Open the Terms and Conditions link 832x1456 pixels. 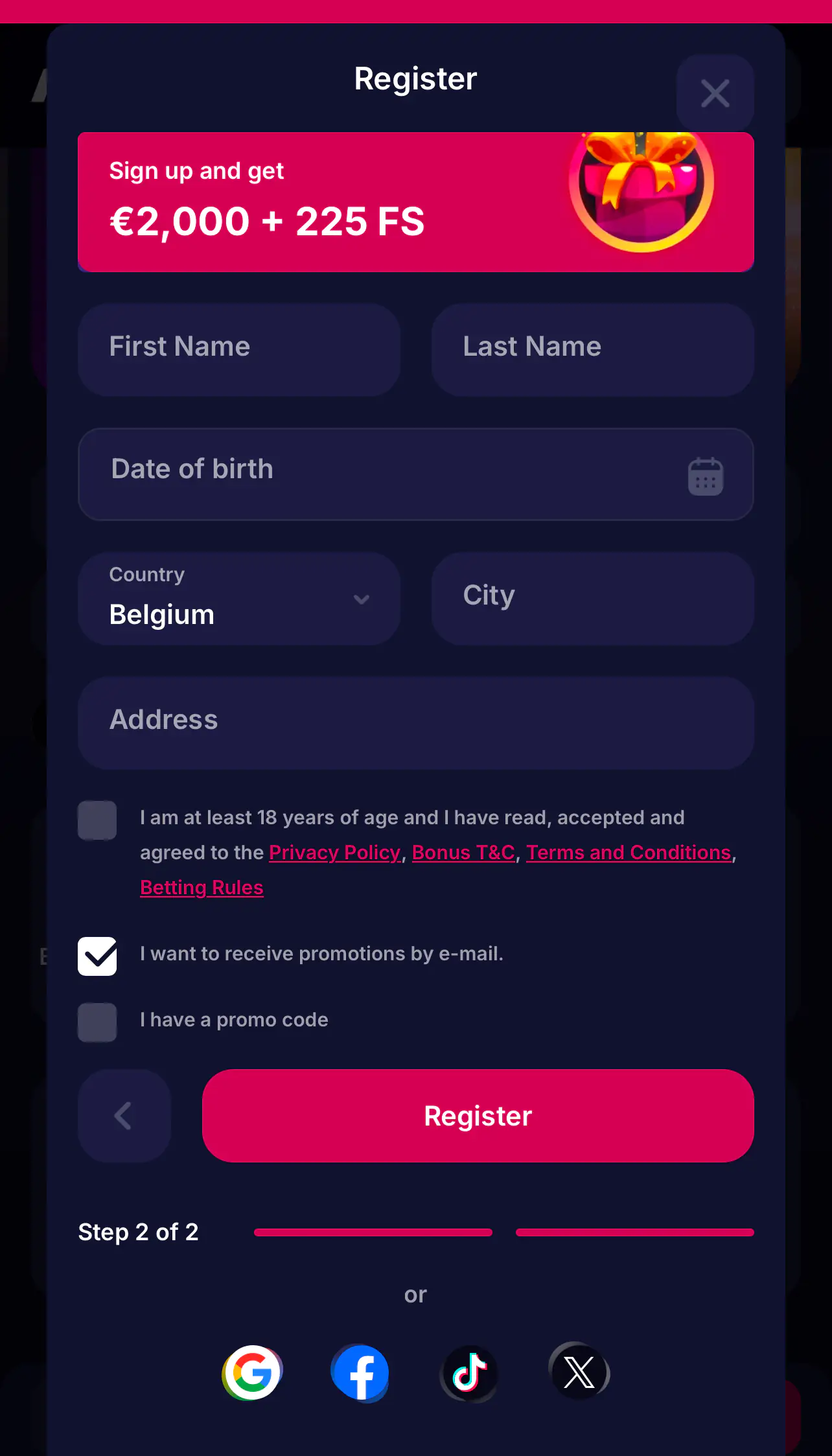(629, 853)
